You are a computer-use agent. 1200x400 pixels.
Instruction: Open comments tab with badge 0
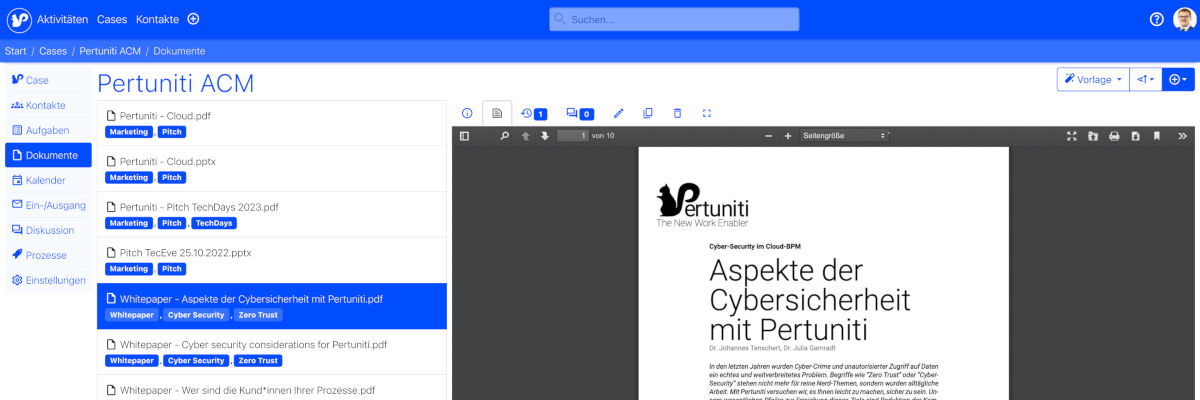tap(580, 114)
